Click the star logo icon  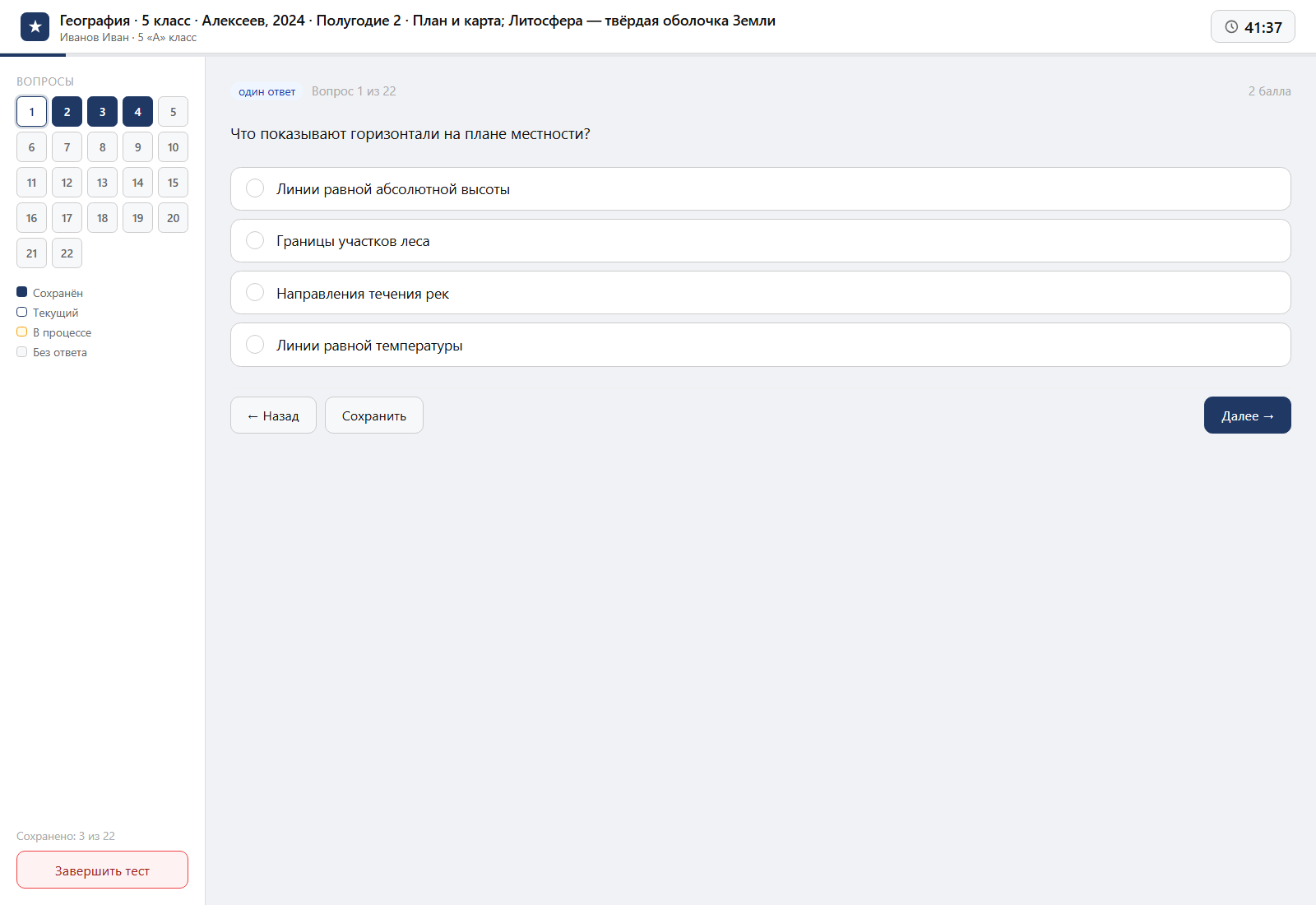[x=35, y=27]
